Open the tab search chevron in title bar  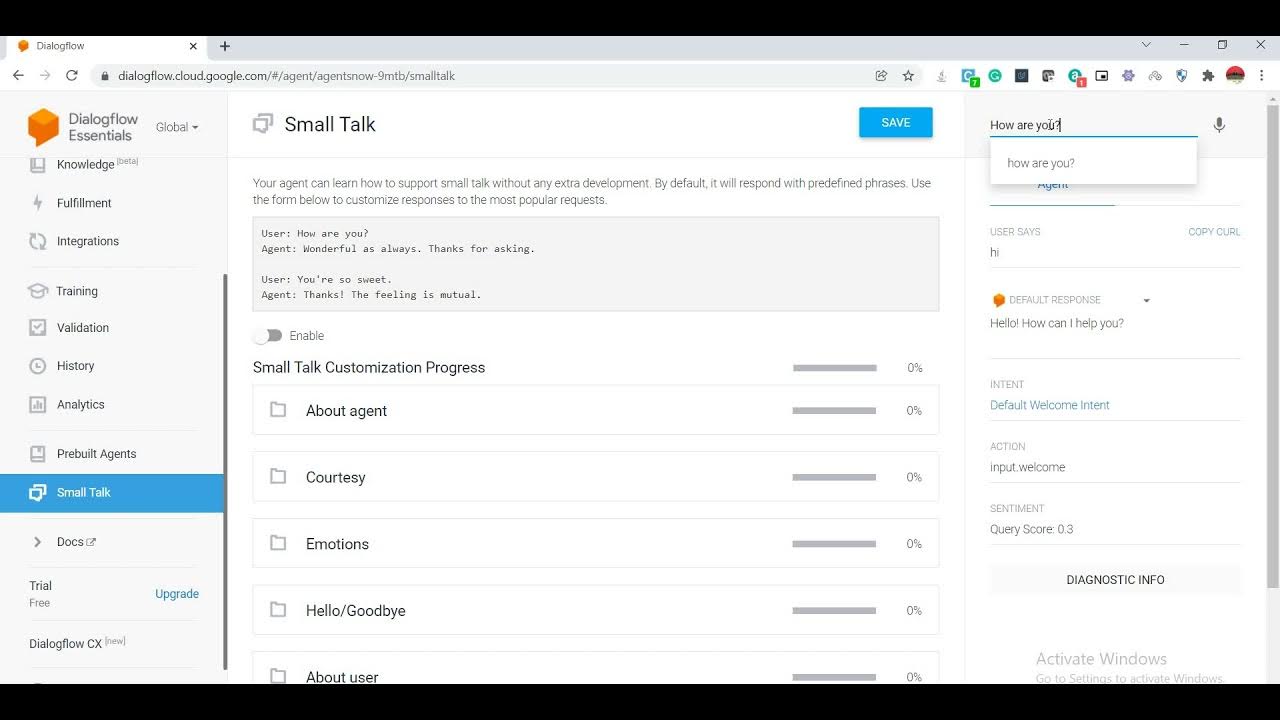(1146, 45)
